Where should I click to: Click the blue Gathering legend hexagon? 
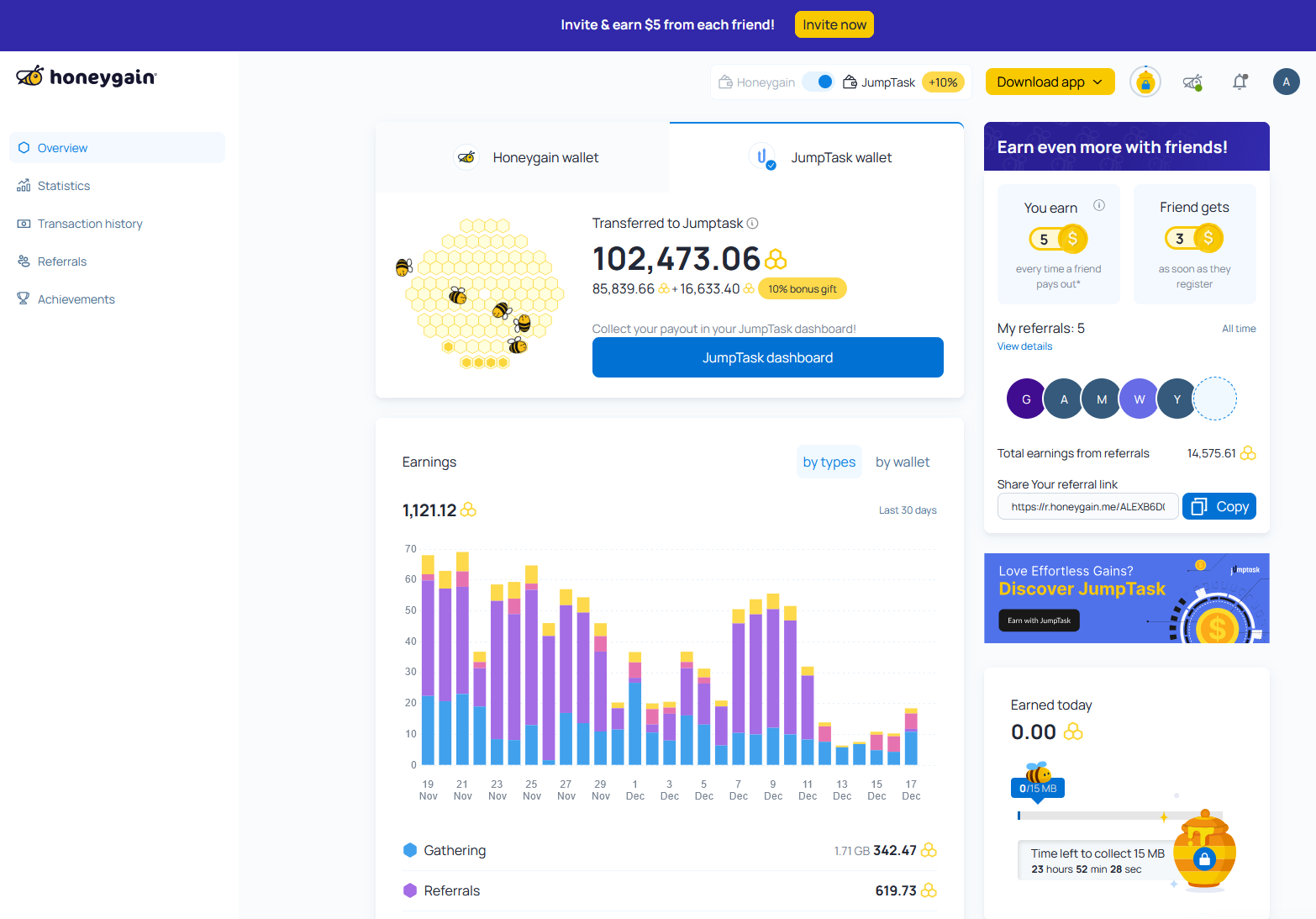410,850
